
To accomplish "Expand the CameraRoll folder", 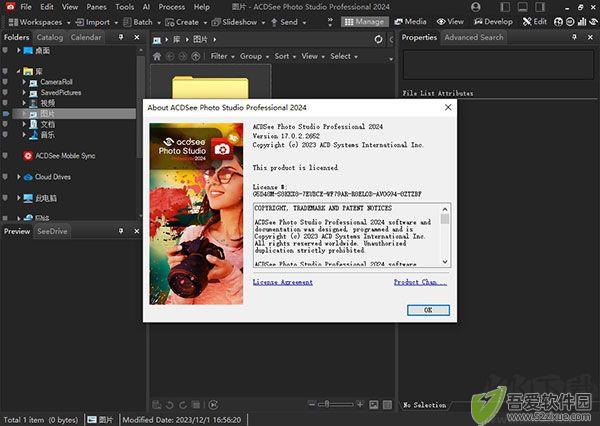I will coord(24,82).
